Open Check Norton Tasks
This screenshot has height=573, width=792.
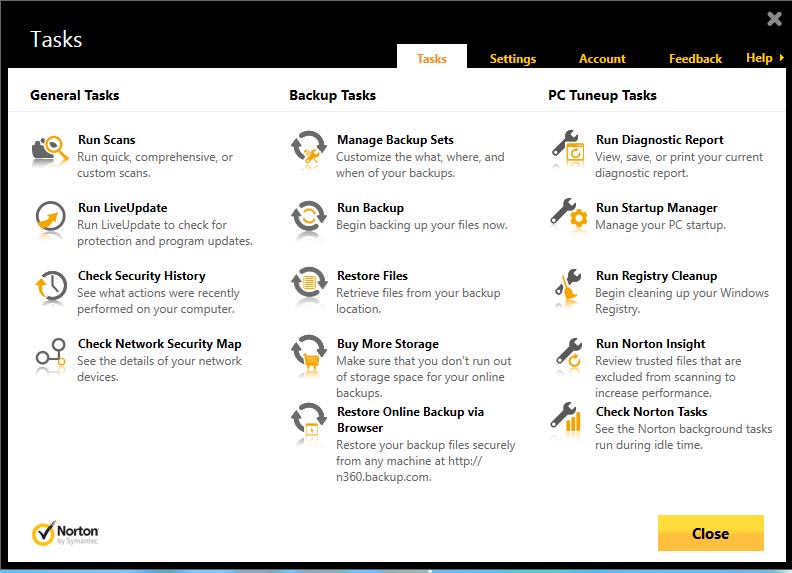point(652,411)
